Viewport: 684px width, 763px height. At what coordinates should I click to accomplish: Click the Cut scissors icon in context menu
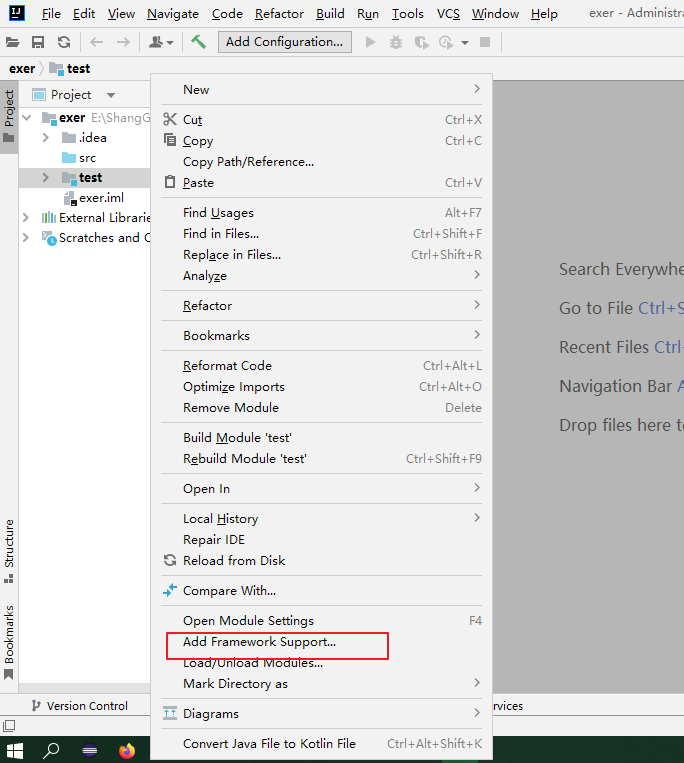(170, 119)
